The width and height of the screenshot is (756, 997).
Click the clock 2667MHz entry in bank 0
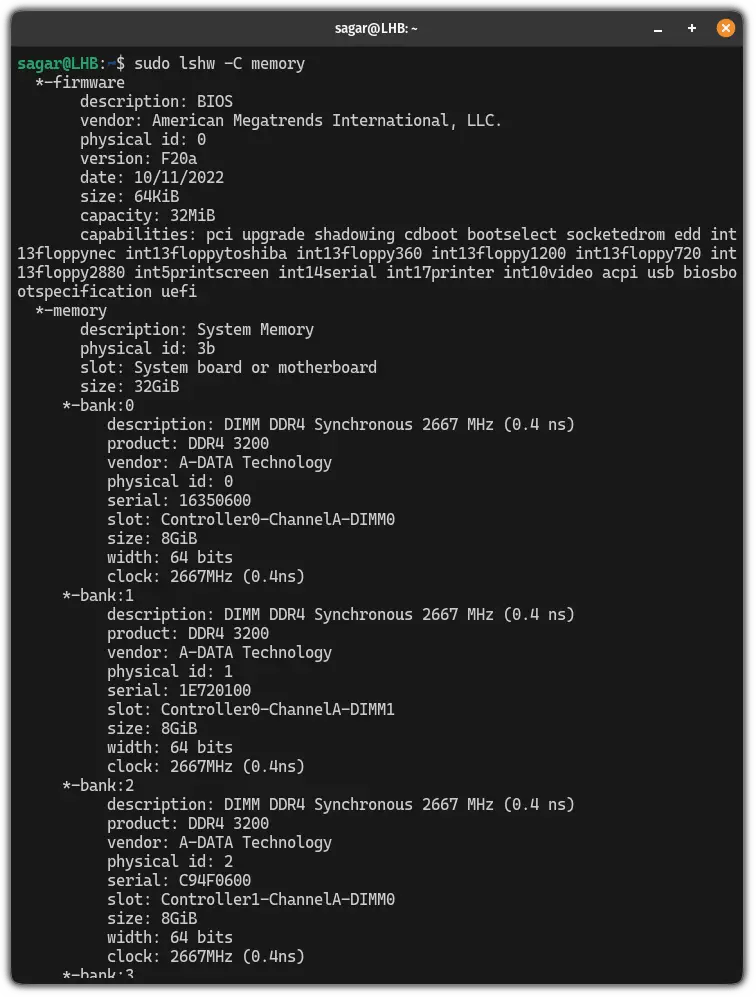[x=204, y=576]
